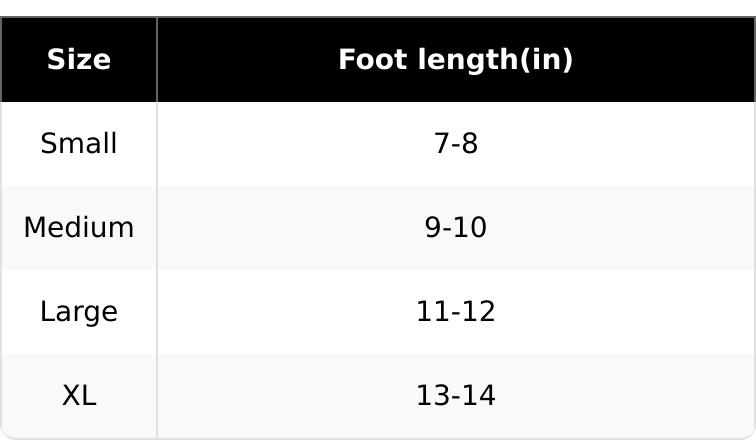Click the 11-12 foot length cell

455,312
